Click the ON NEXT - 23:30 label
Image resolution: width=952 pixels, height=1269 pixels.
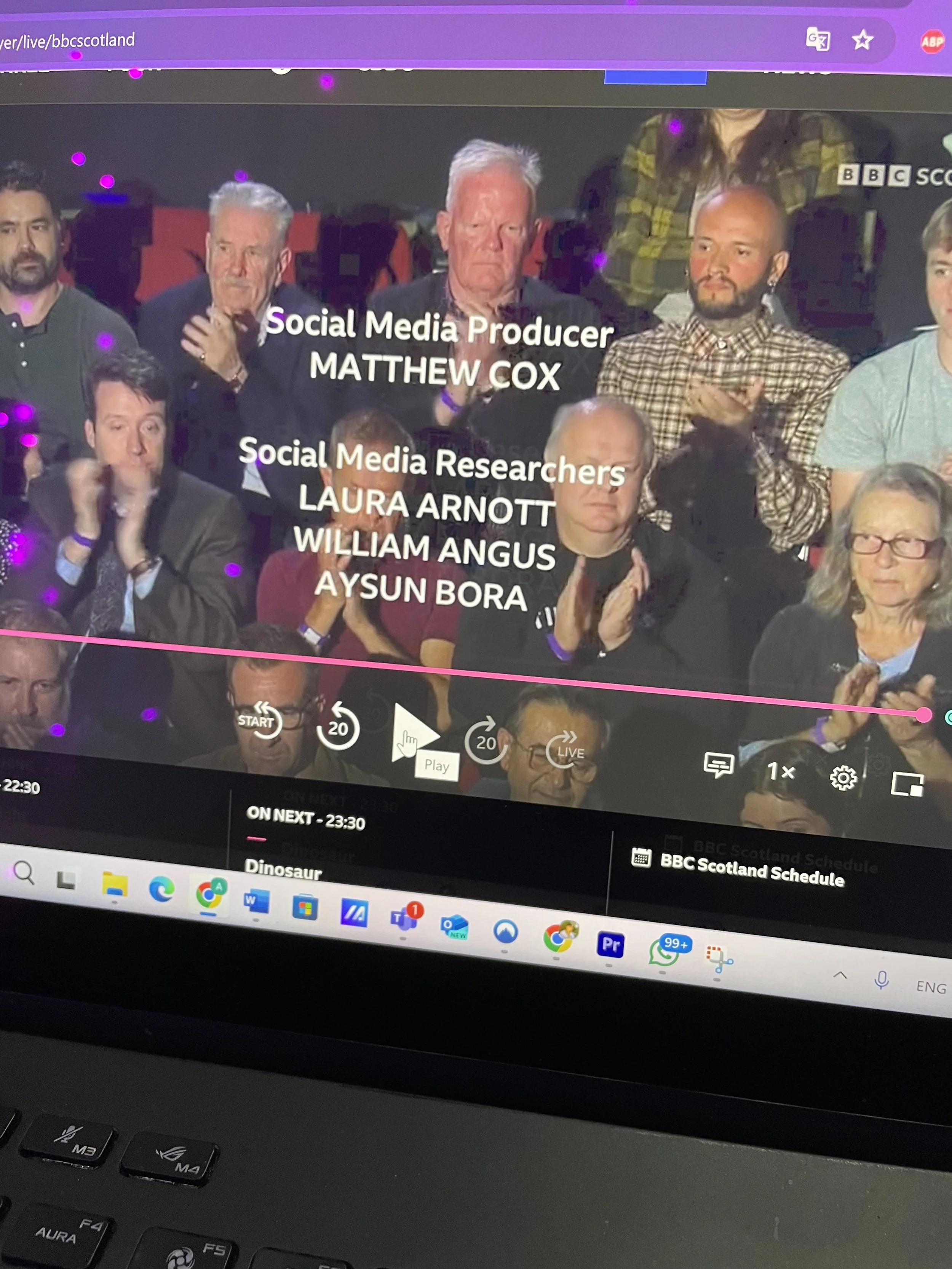306,819
